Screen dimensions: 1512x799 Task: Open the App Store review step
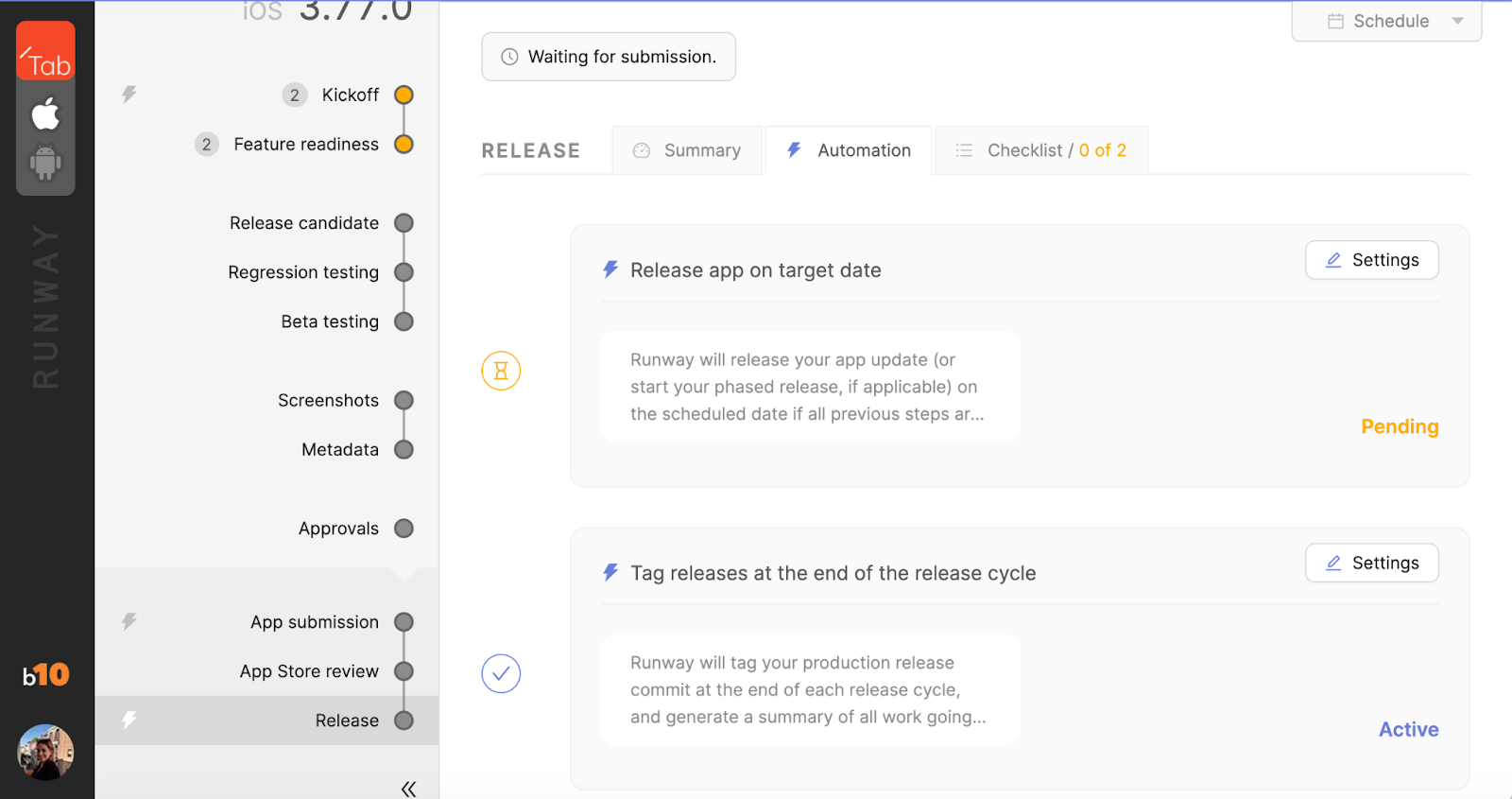coord(309,671)
